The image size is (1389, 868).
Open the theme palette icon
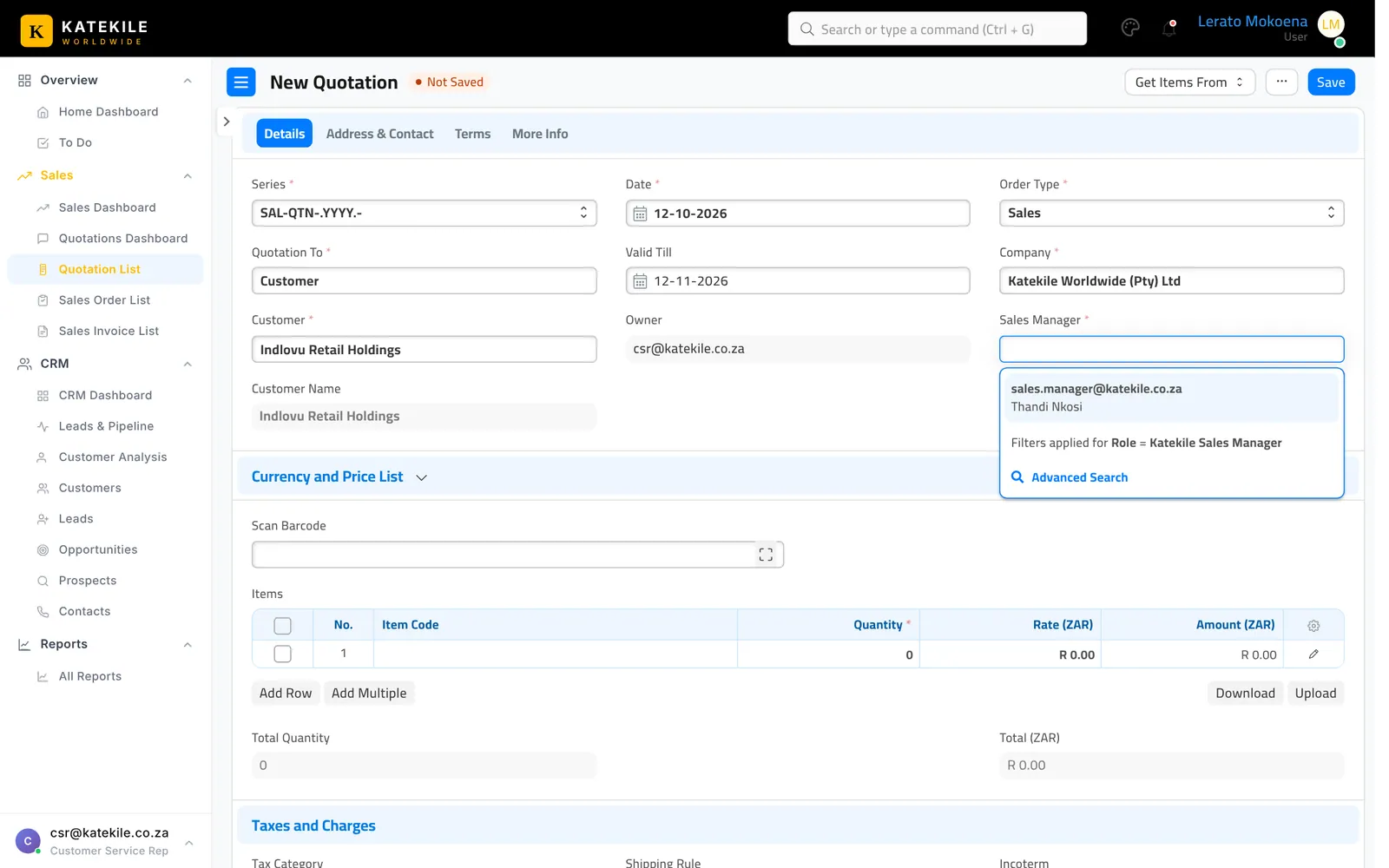[x=1130, y=28]
